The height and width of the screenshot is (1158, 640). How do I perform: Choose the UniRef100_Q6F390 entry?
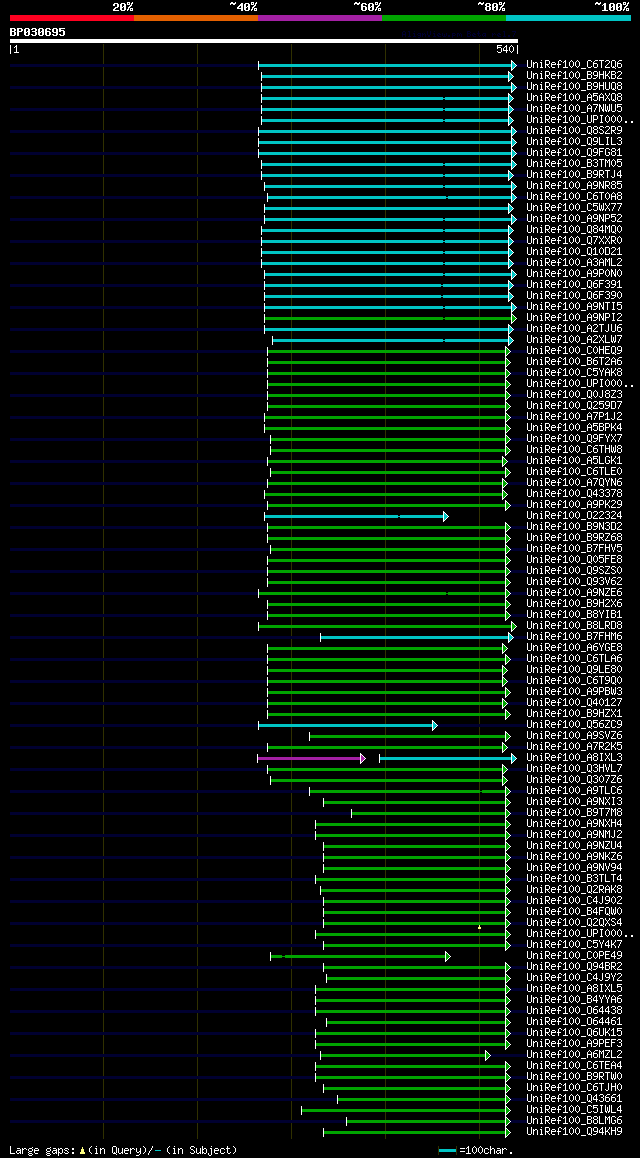pyautogui.click(x=574, y=295)
